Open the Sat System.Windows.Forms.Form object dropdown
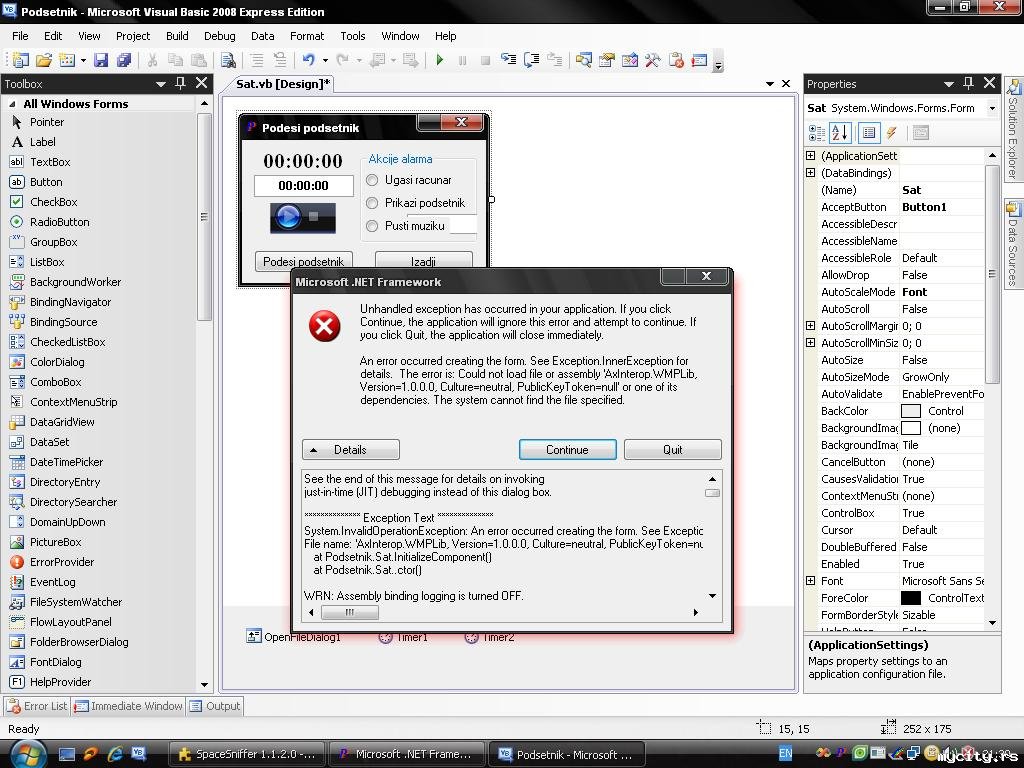Image resolution: width=1024 pixels, height=768 pixels. coord(992,108)
